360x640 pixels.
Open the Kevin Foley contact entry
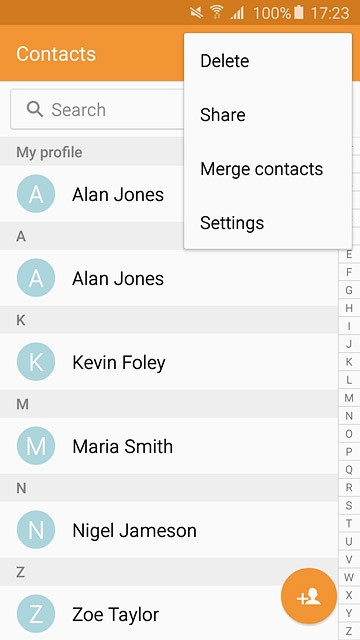[x=169, y=362]
